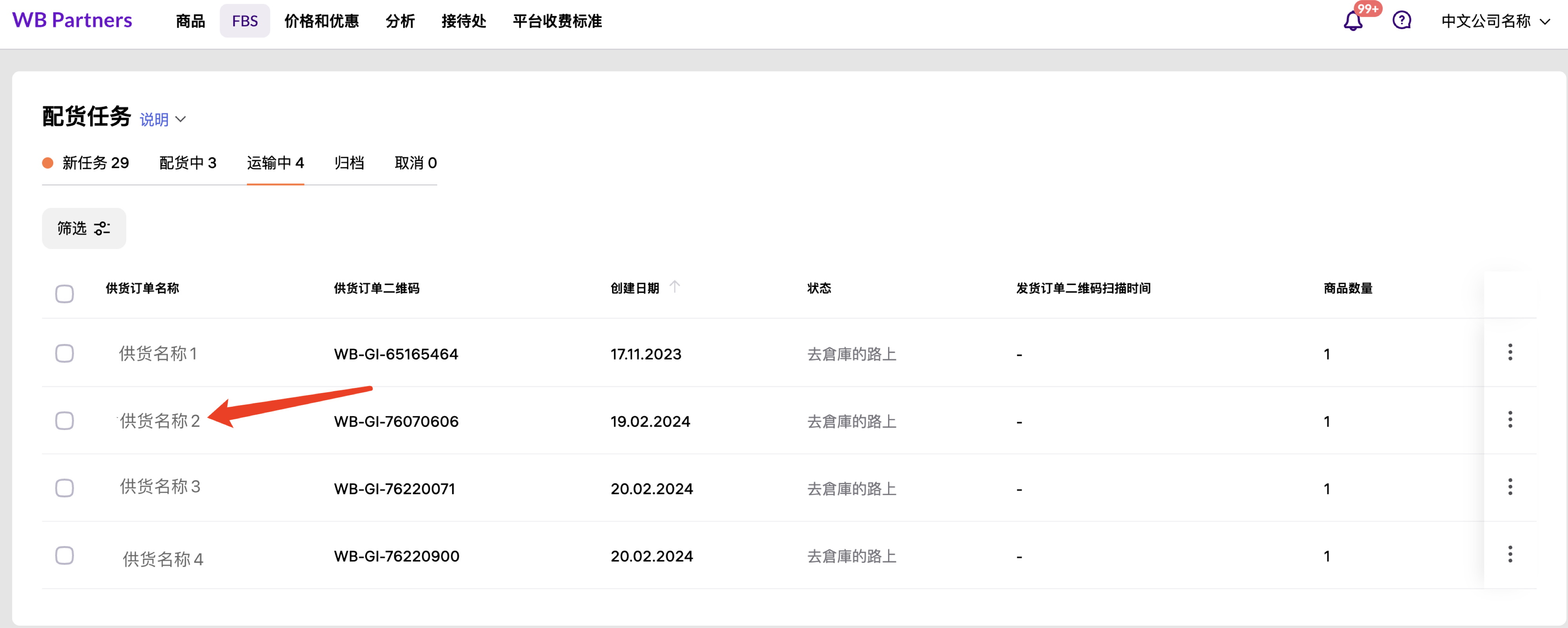The height and width of the screenshot is (628, 1568).
Task: Switch to the 配货中 3 tab
Action: pos(187,163)
